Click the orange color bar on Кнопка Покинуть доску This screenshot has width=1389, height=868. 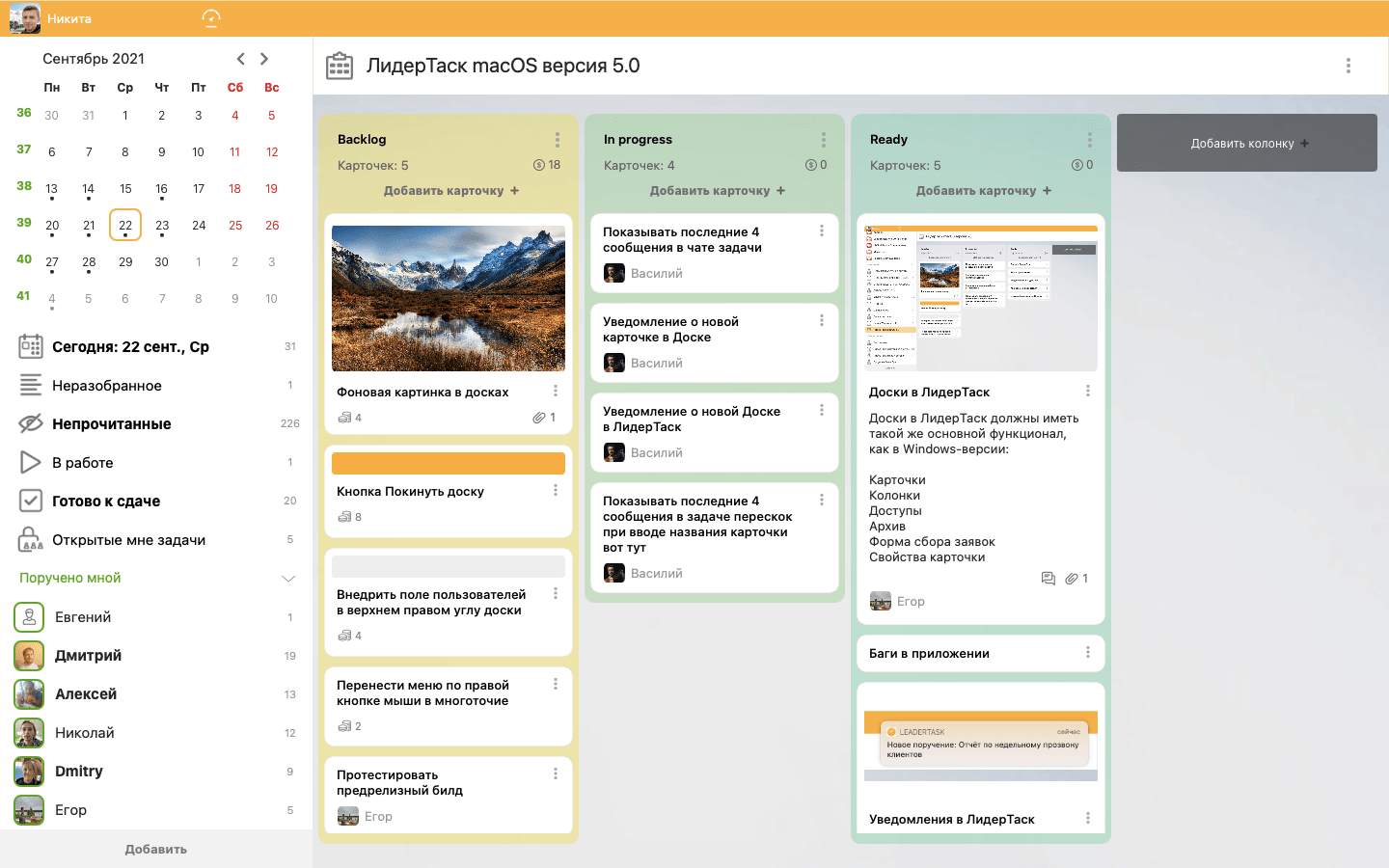(449, 463)
